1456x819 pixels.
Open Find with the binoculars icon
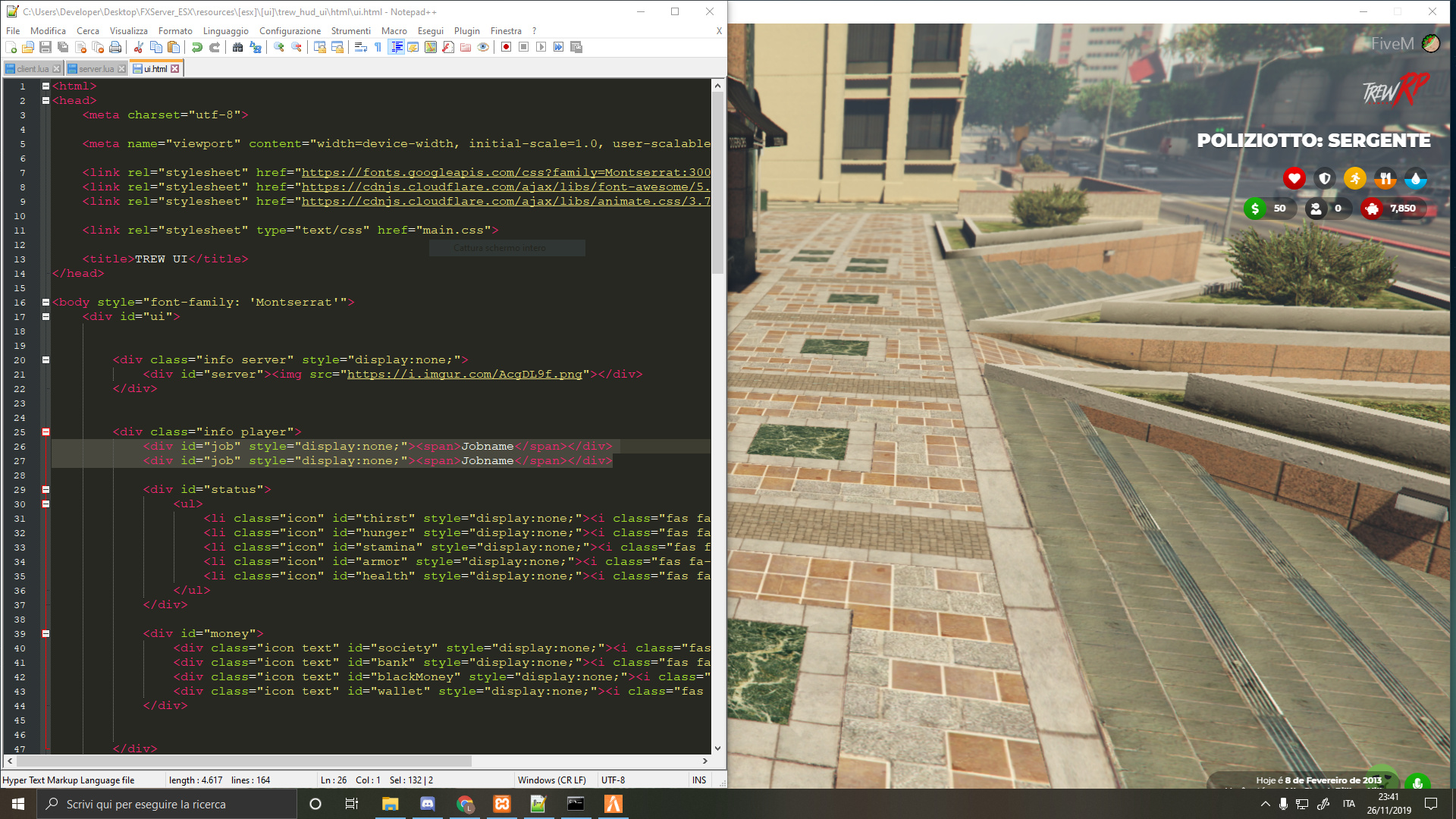pyautogui.click(x=237, y=47)
